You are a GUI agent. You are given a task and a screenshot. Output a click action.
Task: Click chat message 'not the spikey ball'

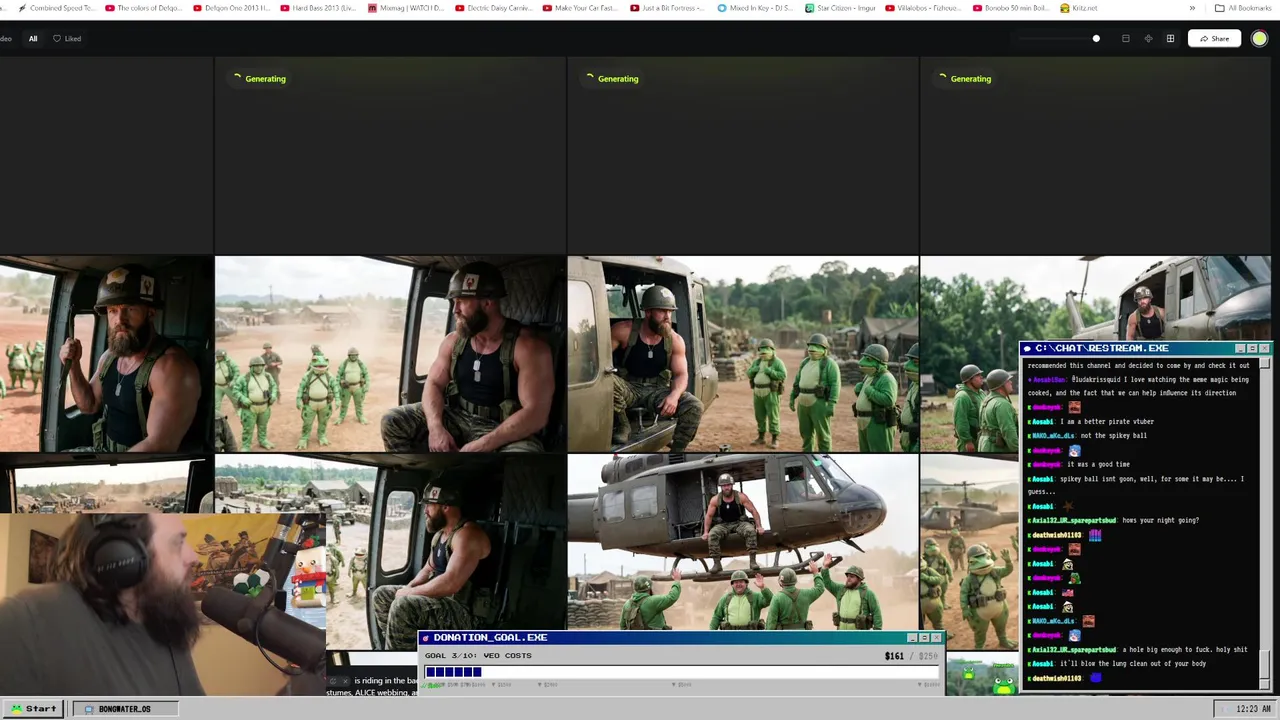point(1113,435)
